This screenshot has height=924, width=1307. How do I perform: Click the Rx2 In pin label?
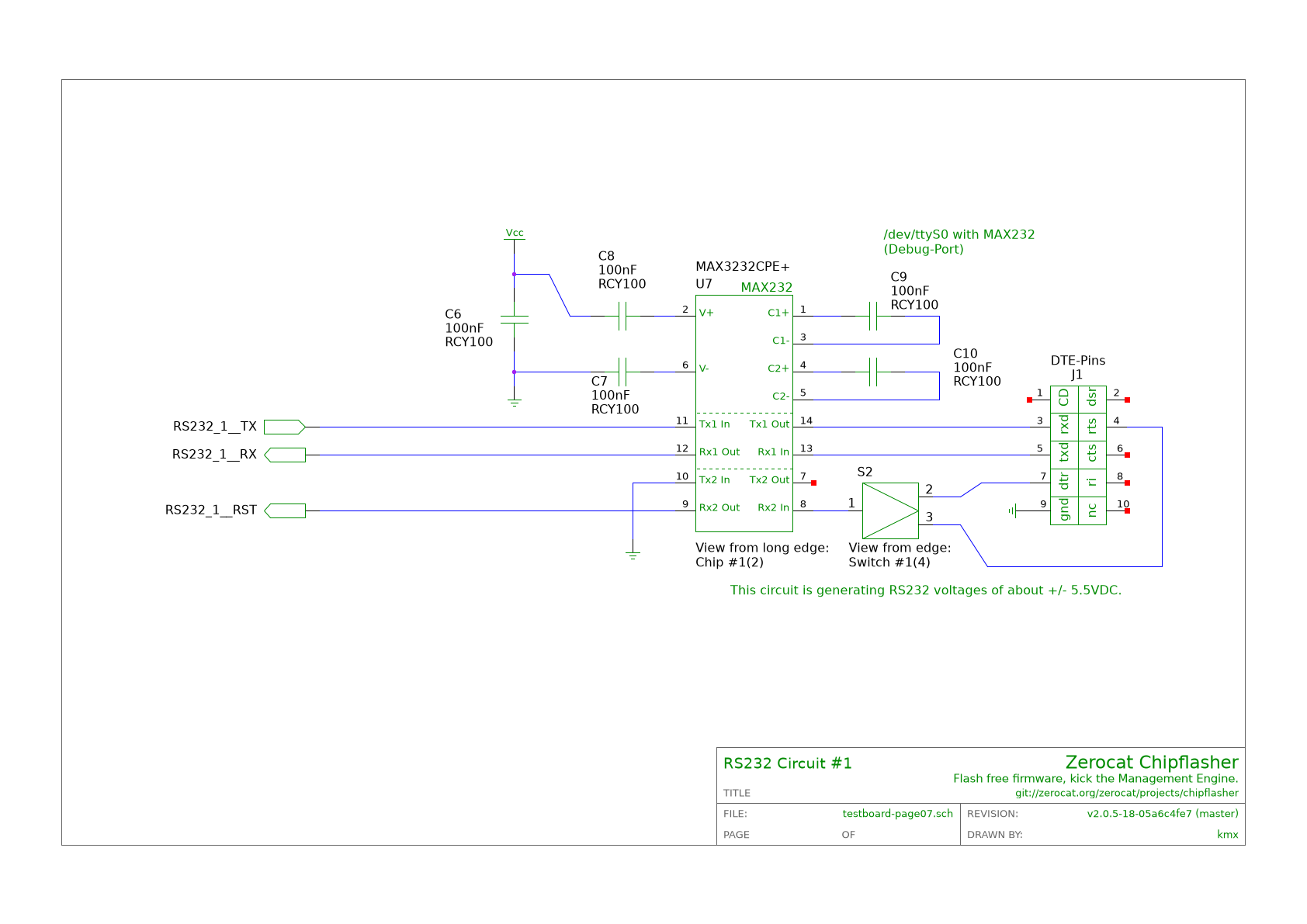click(x=774, y=507)
